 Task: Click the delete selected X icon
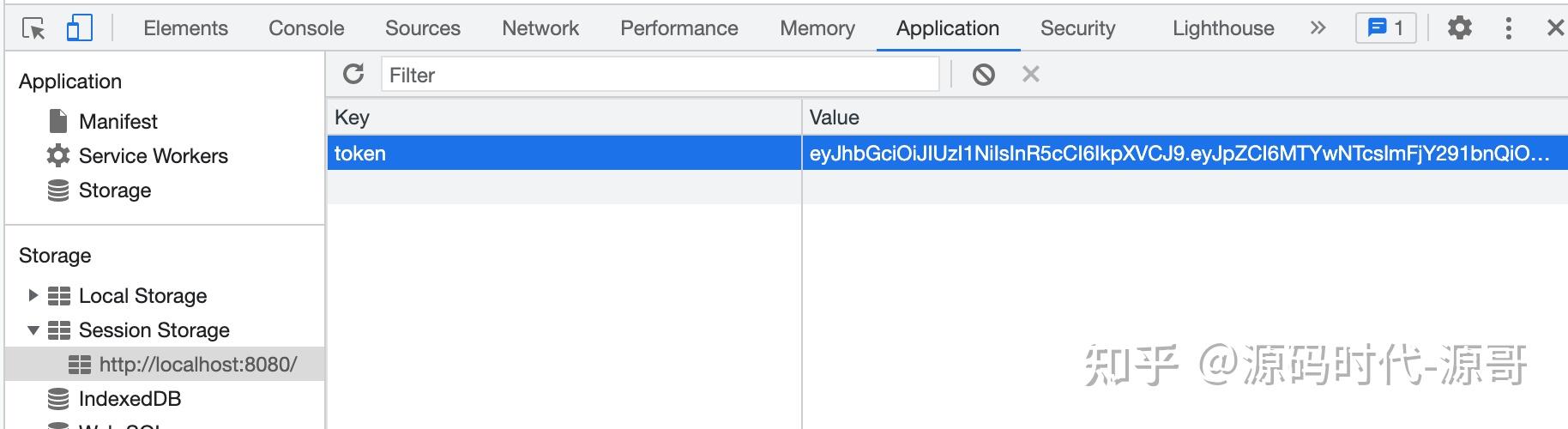click(1030, 75)
